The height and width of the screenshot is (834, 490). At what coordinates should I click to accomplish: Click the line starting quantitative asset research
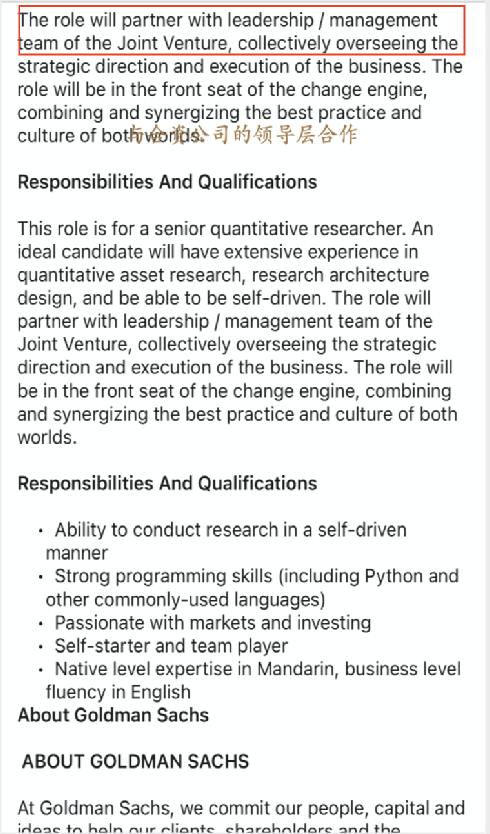coord(223,275)
